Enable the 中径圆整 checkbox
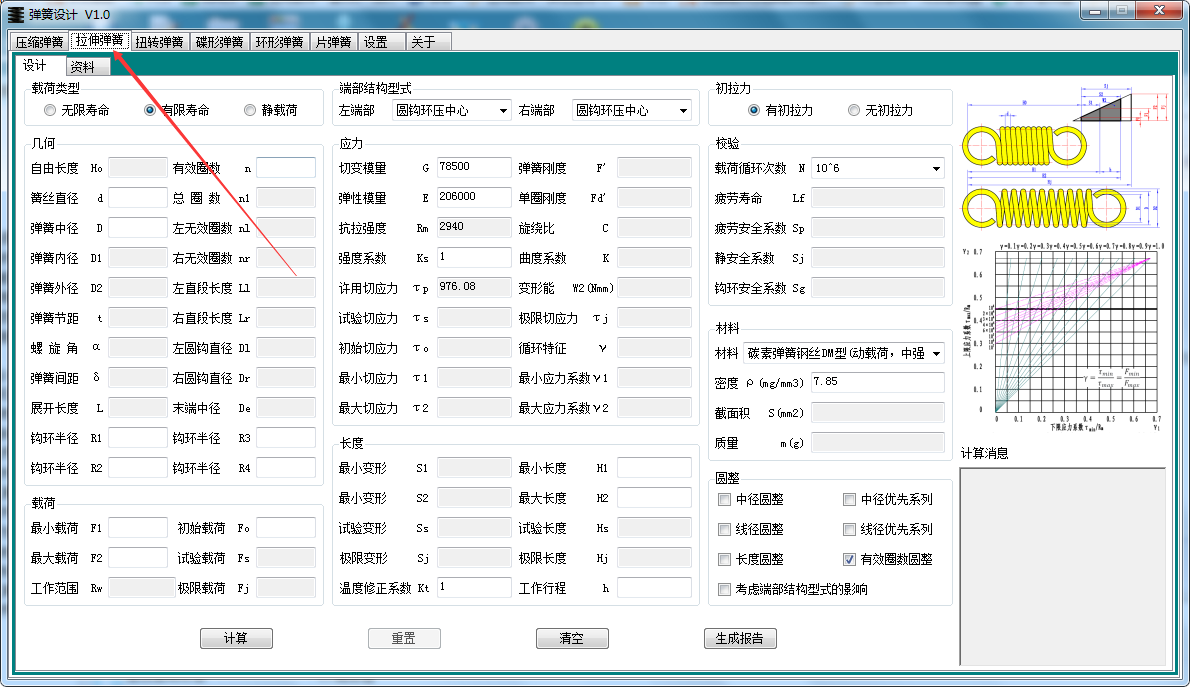The height and width of the screenshot is (687, 1190). [725, 499]
